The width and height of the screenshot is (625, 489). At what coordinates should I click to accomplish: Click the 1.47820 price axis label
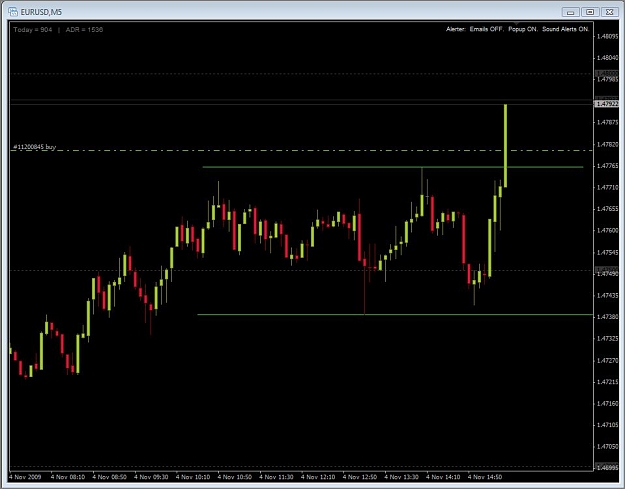(x=607, y=144)
